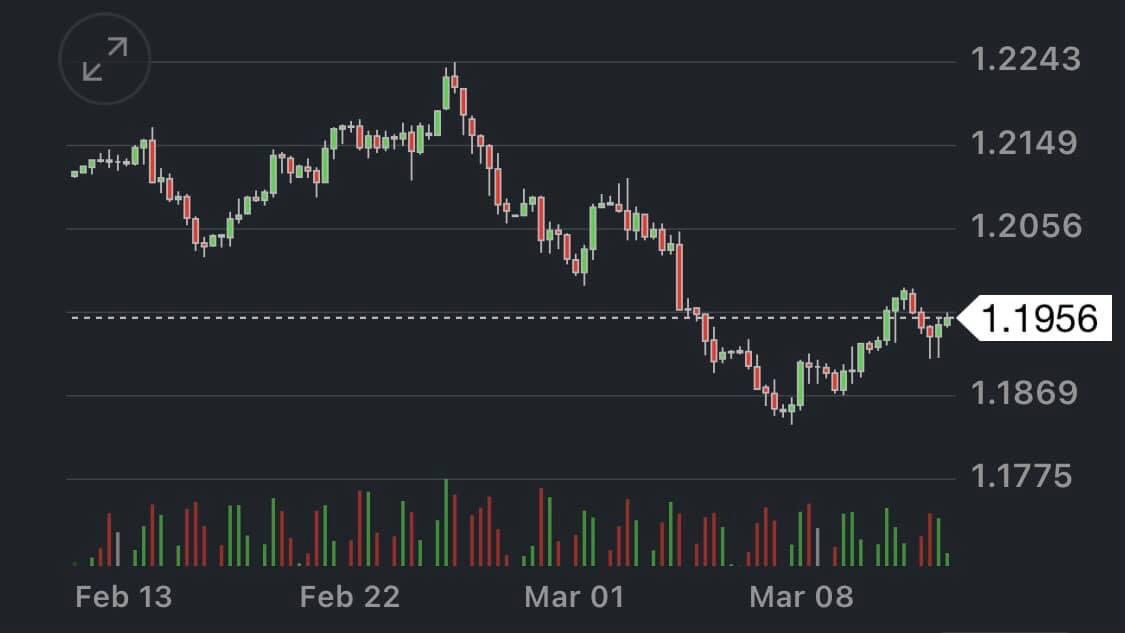Click the gray volume bar near Mar 08
Image resolution: width=1125 pixels, height=633 pixels.
(817, 547)
